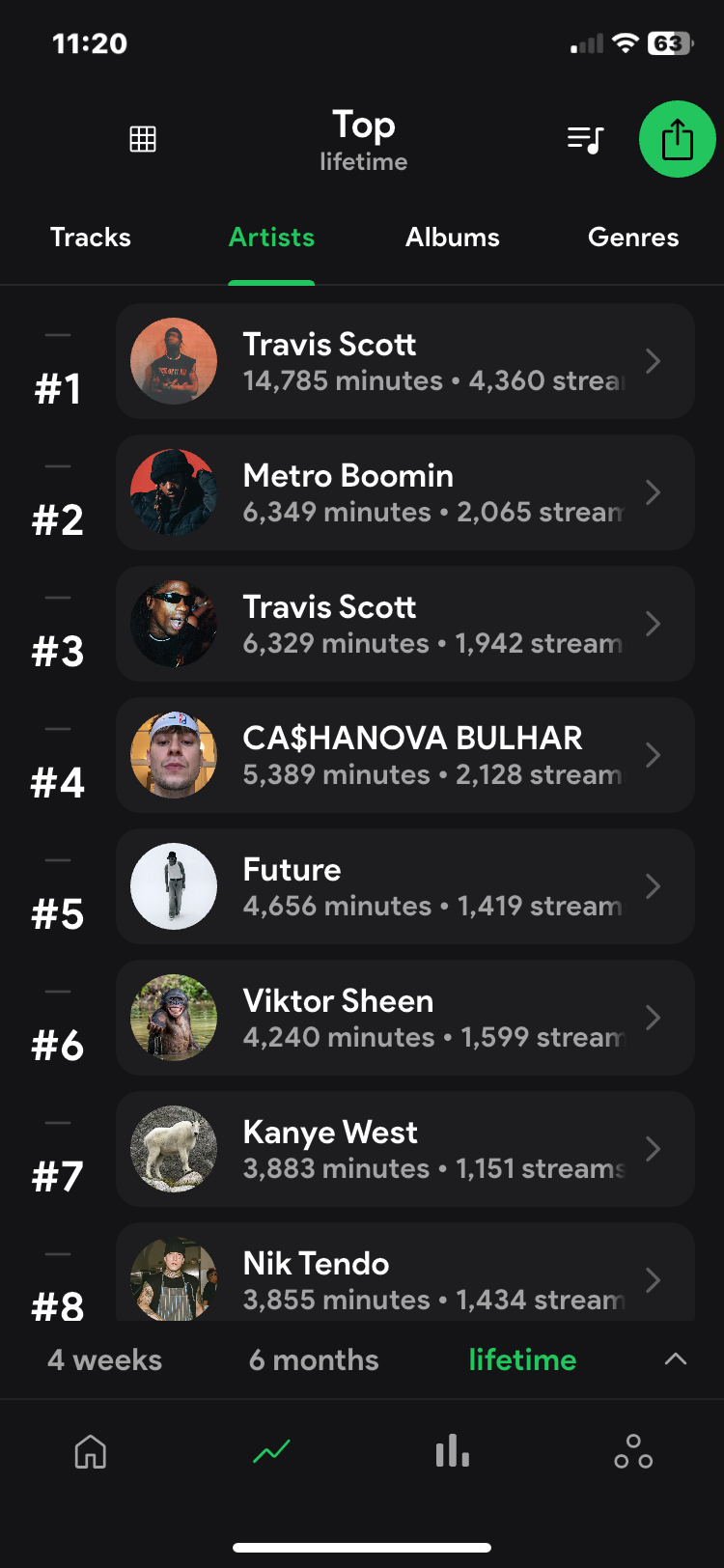Tap the green share button
This screenshot has width=724, height=1568.
pos(677,139)
